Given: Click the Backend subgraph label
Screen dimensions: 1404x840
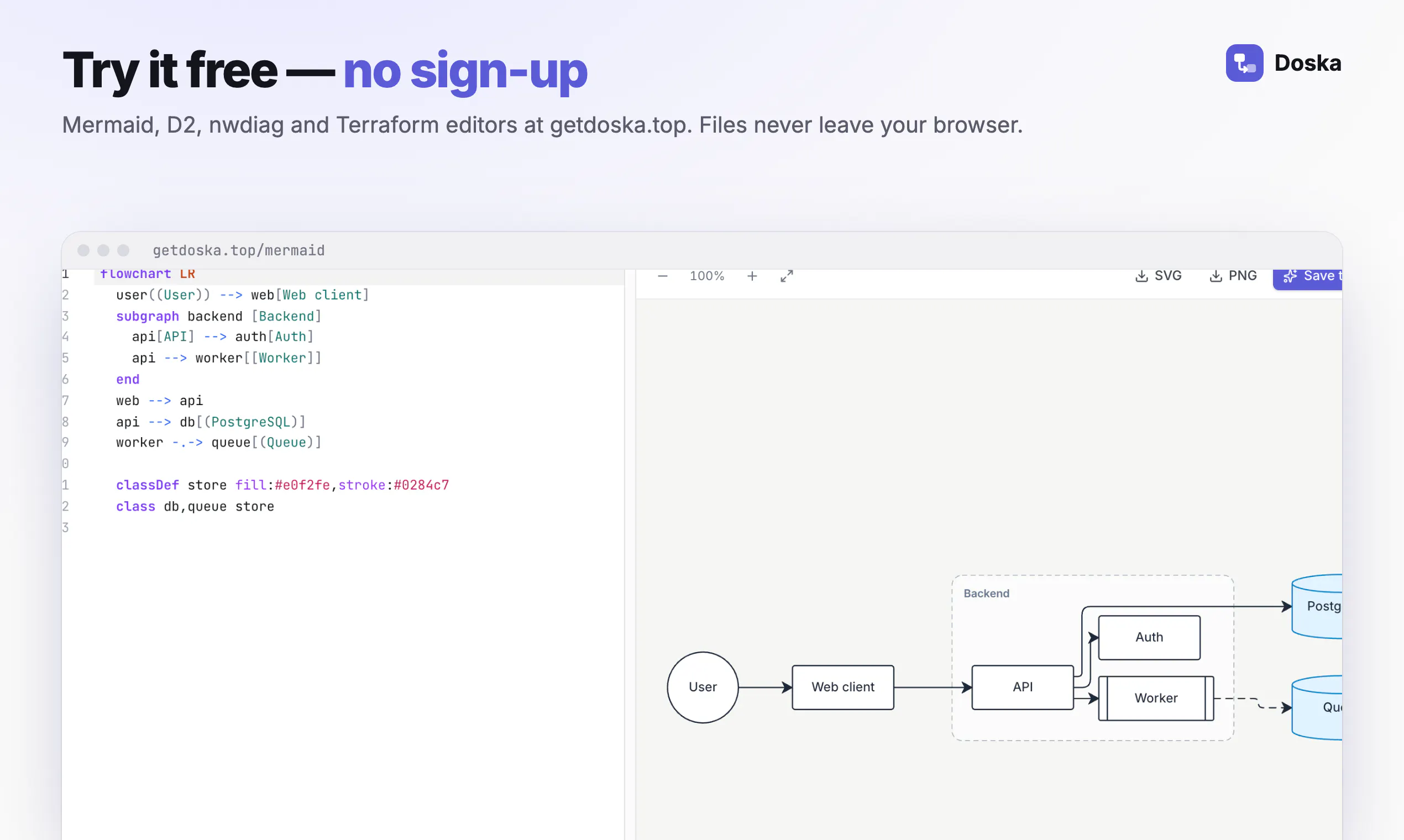Looking at the screenshot, I should (x=986, y=593).
